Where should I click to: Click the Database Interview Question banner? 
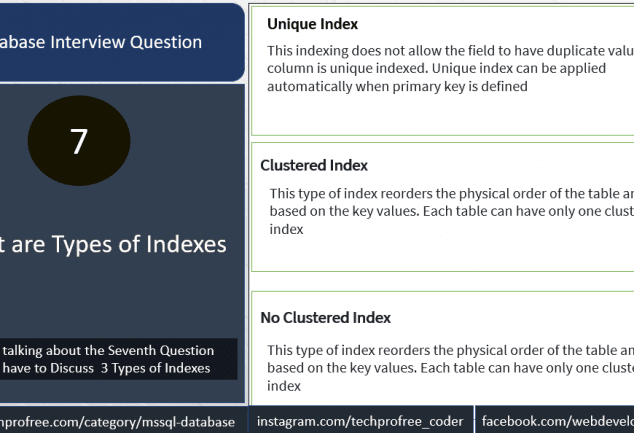click(x=121, y=42)
